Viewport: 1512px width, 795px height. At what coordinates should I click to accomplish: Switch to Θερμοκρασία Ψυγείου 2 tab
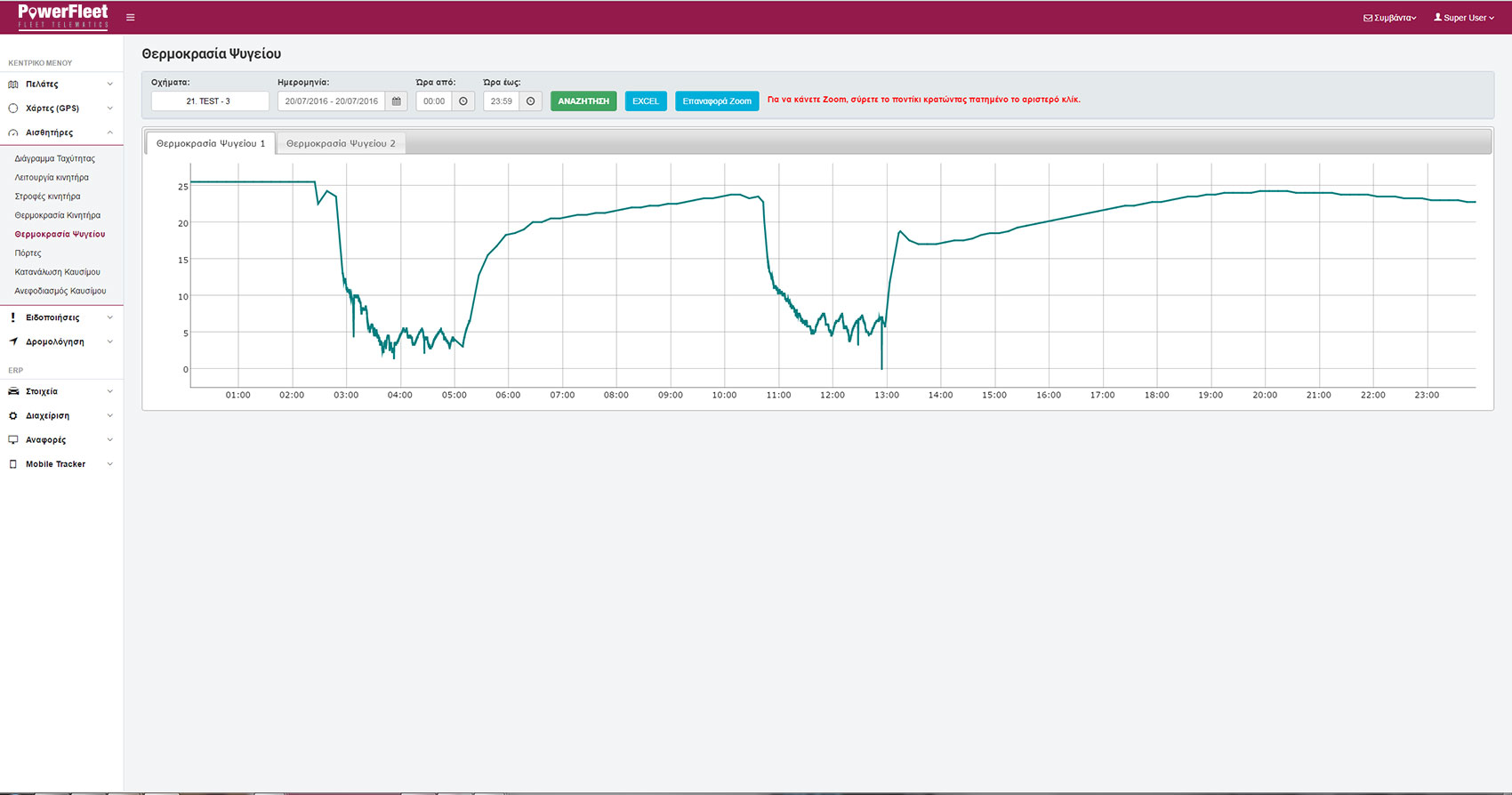pyautogui.click(x=341, y=143)
